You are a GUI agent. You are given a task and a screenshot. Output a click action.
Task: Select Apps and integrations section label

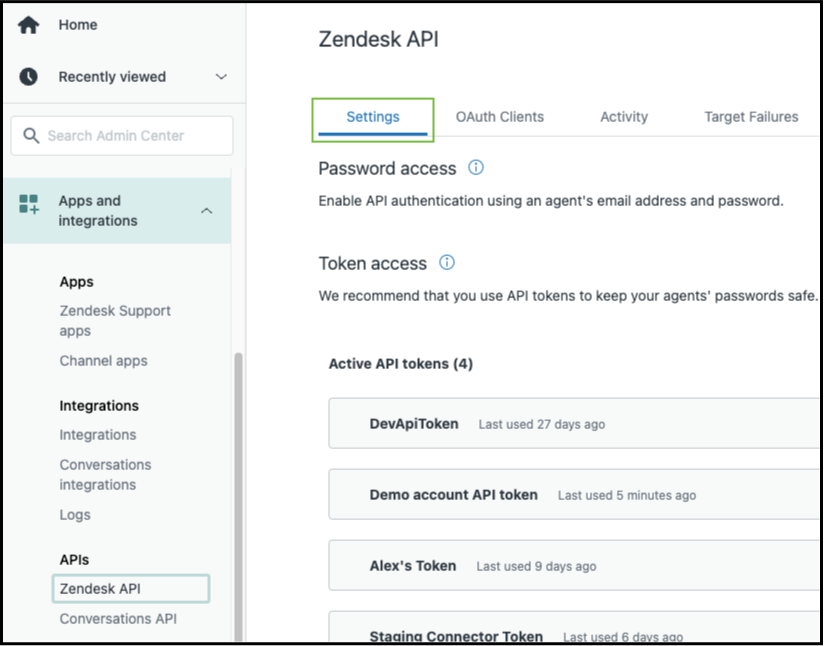(98, 210)
